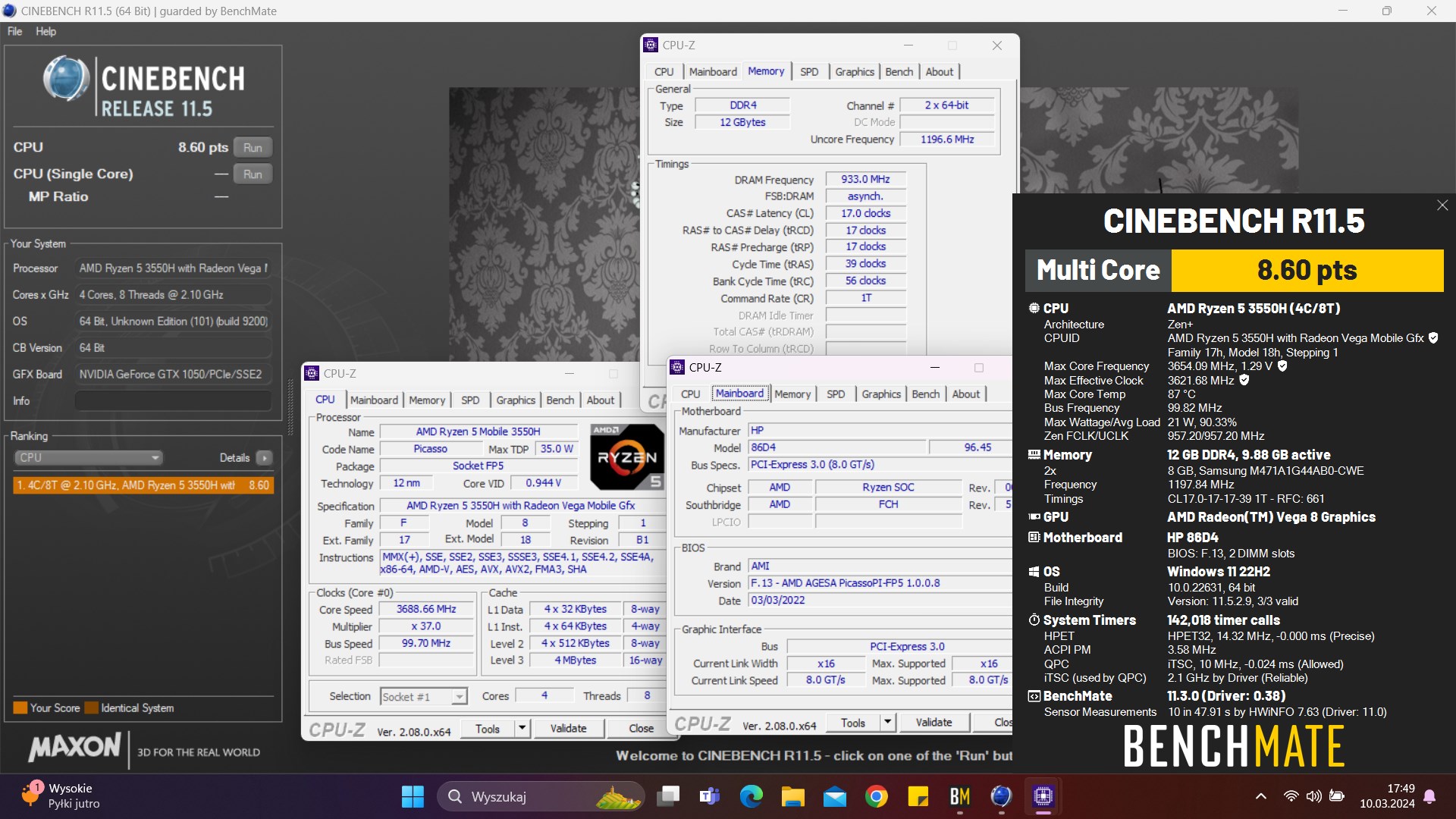This screenshot has height=819, width=1456.
Task: Click the shield next to Max Core Frequency
Action: (x=1282, y=366)
